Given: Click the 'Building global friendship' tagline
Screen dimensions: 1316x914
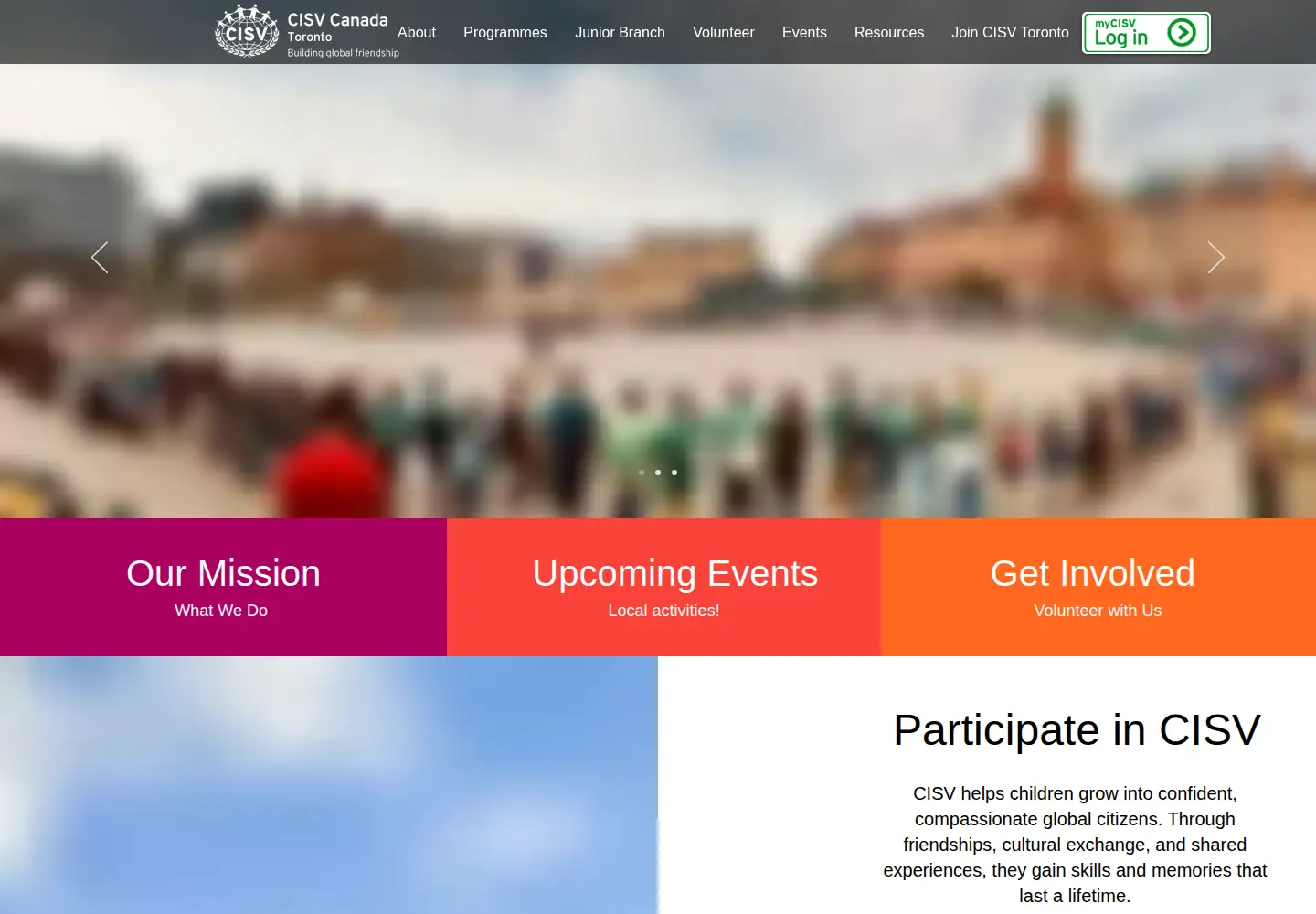Looking at the screenshot, I should click(344, 53).
